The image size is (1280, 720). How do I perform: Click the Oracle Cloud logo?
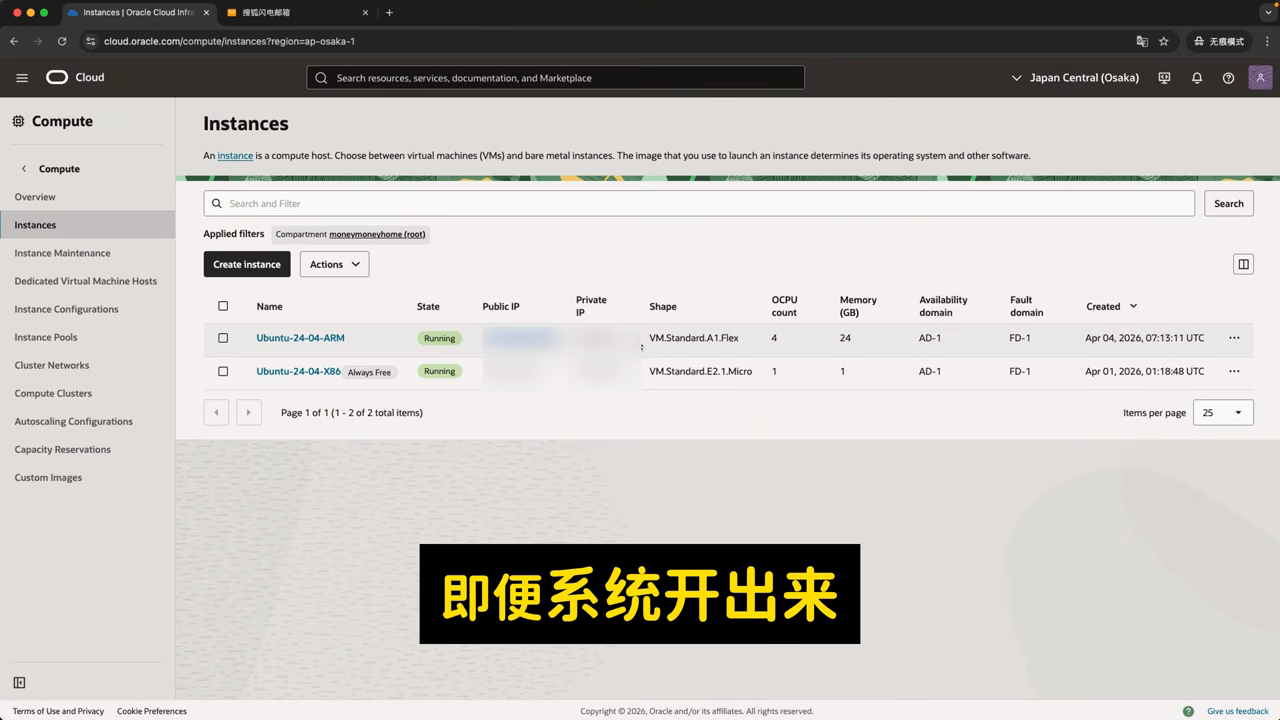75,77
